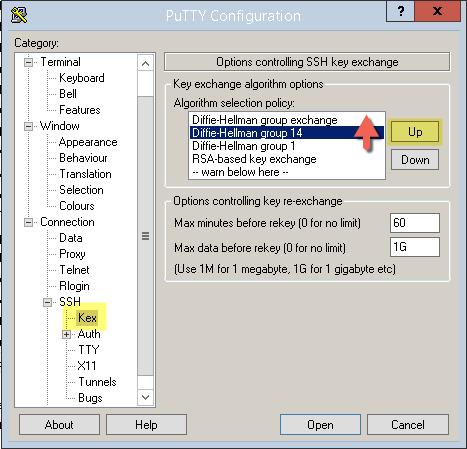Image resolution: width=467 pixels, height=449 pixels.
Task: Click category tree scroll up arrow
Action: pyautogui.click(x=145, y=63)
